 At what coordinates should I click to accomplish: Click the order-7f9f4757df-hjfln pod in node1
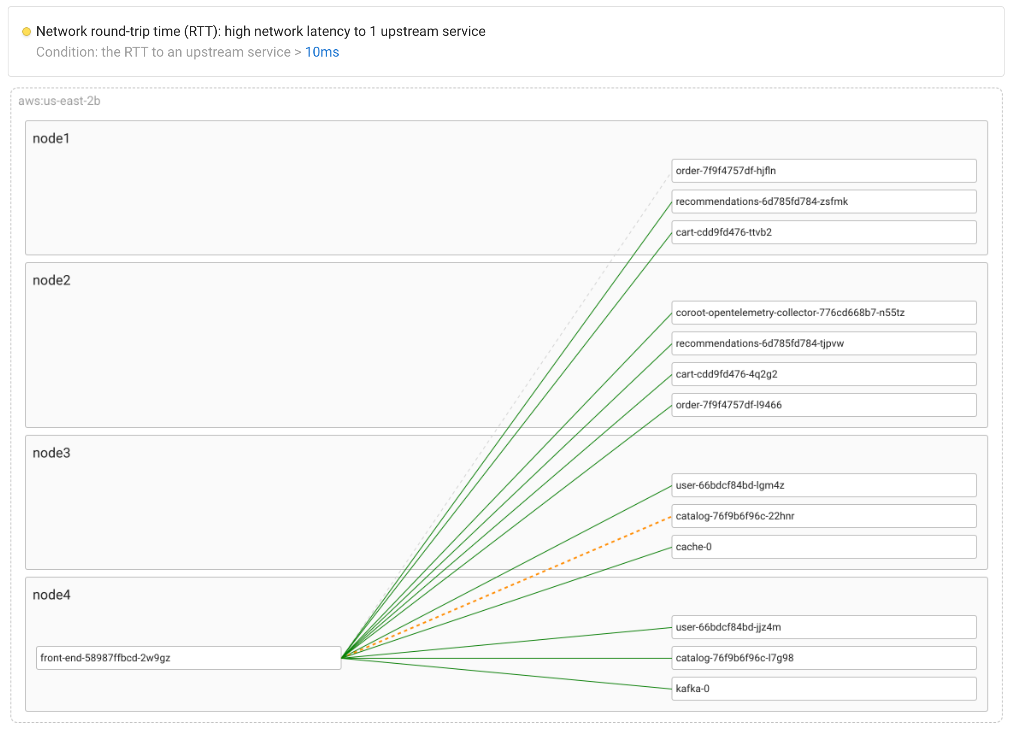823,170
